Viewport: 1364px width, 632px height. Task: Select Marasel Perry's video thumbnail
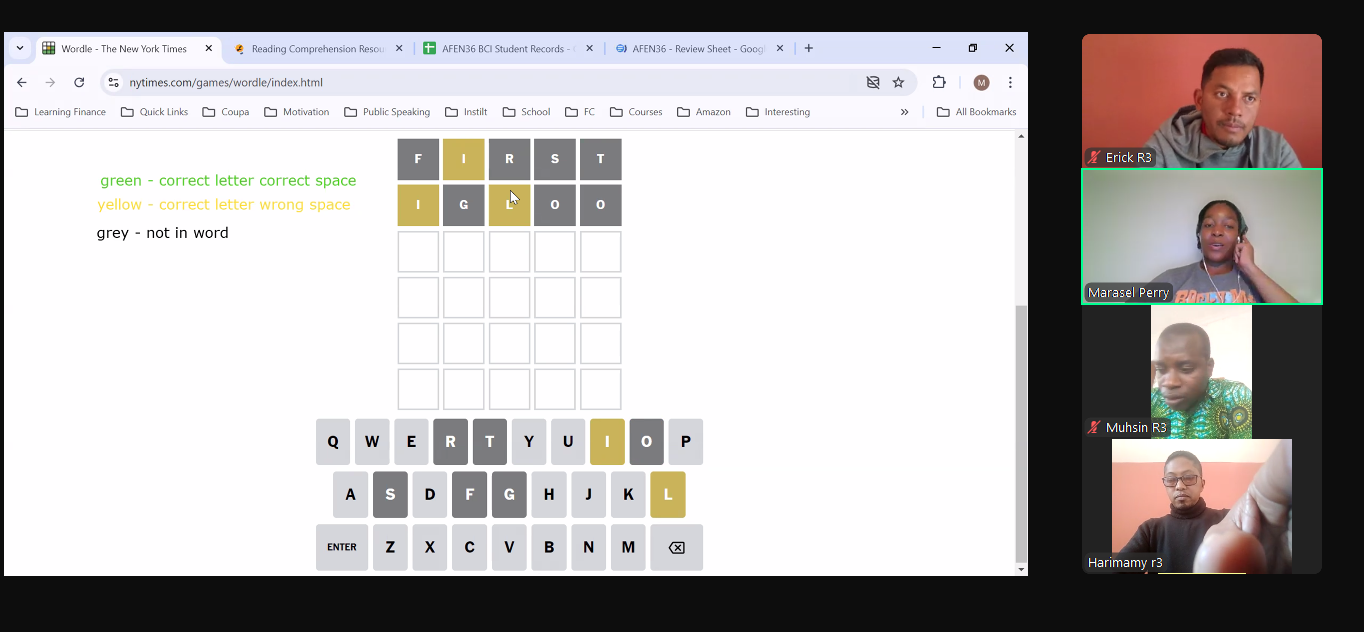pos(1201,236)
